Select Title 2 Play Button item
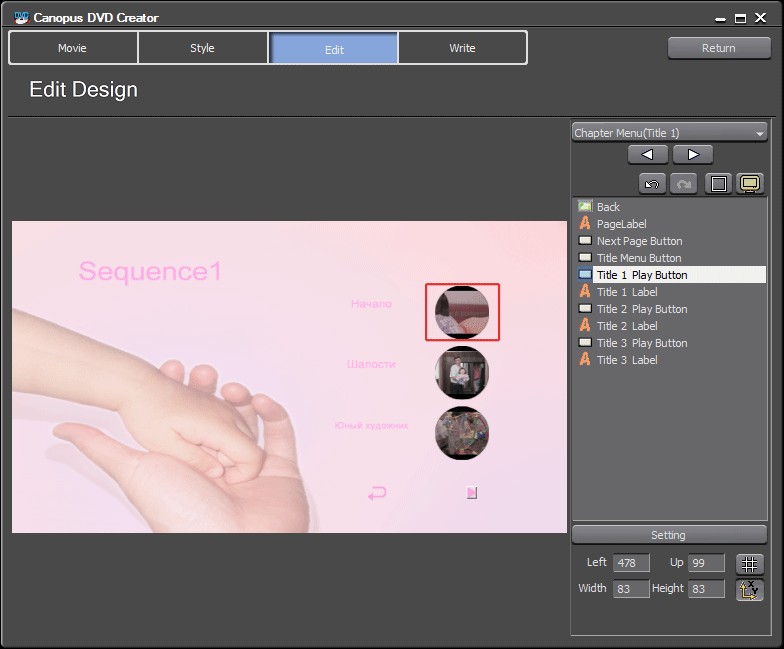The width and height of the screenshot is (784, 649). point(670,308)
